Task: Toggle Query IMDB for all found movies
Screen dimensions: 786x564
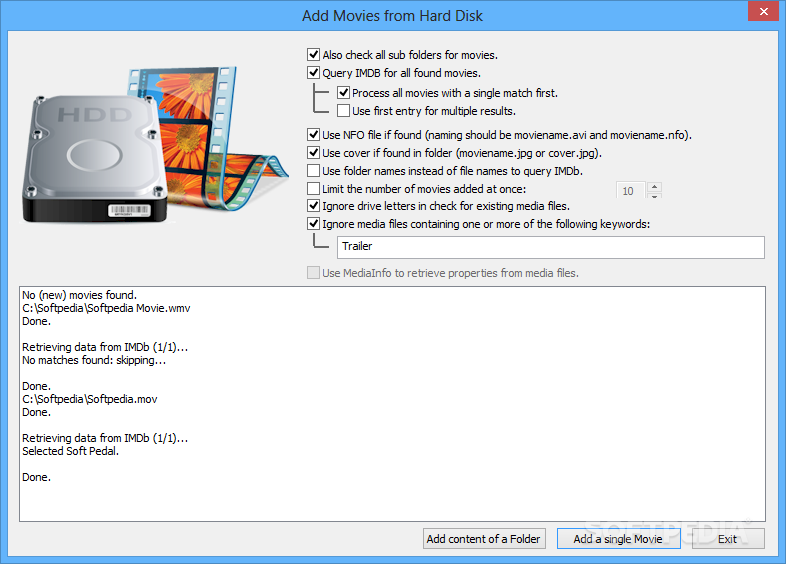Action: pyautogui.click(x=313, y=73)
